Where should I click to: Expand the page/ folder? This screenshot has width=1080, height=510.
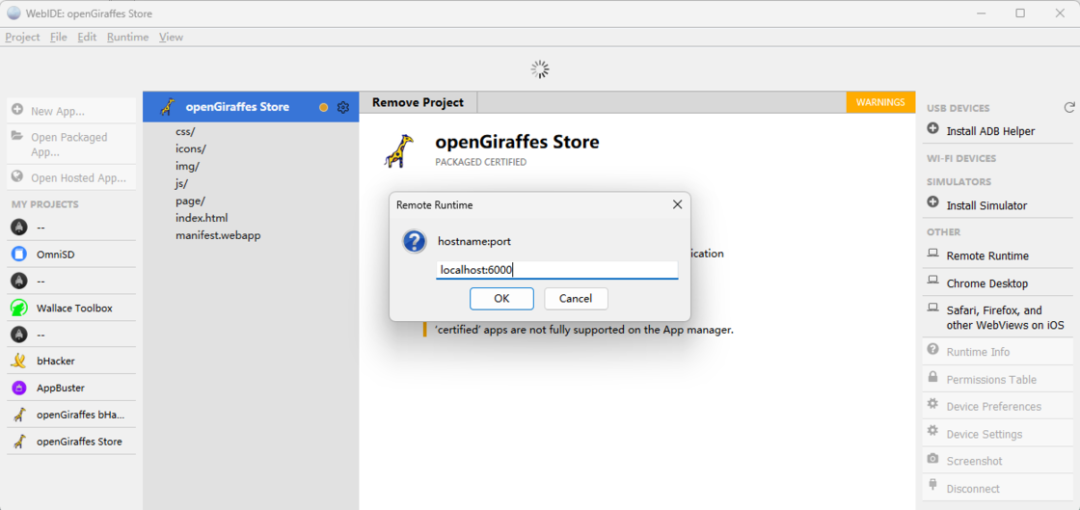coord(191,201)
